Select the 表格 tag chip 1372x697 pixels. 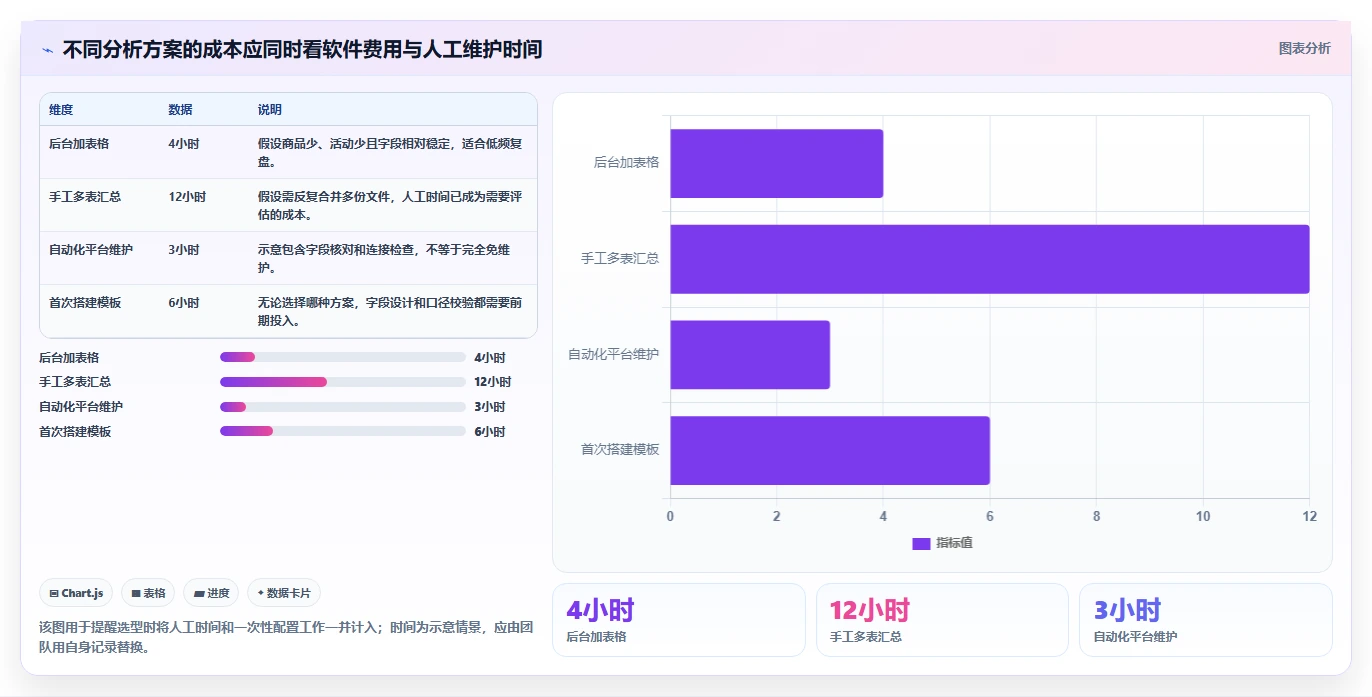148,593
